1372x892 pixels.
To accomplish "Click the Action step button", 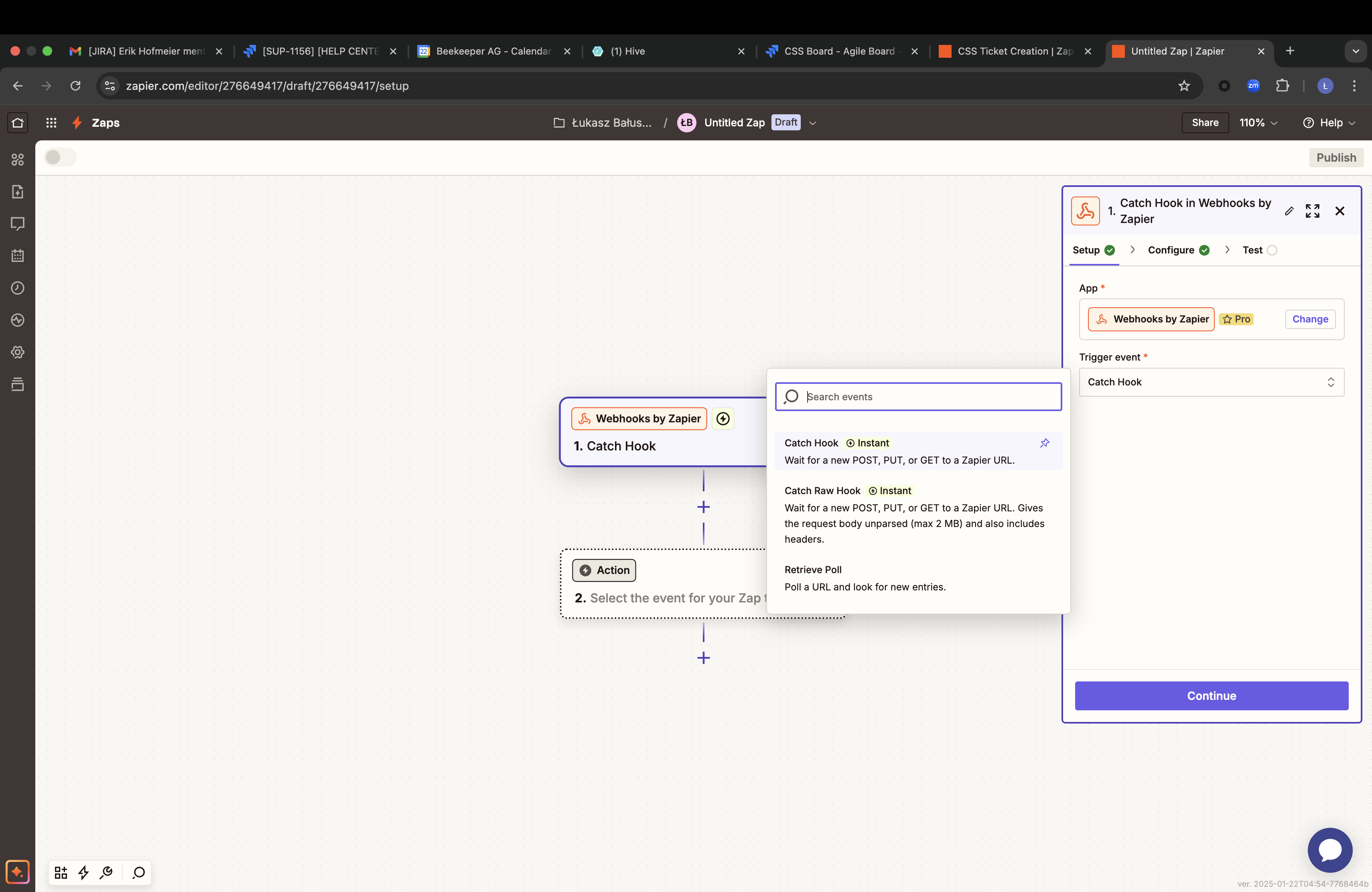I will (604, 570).
